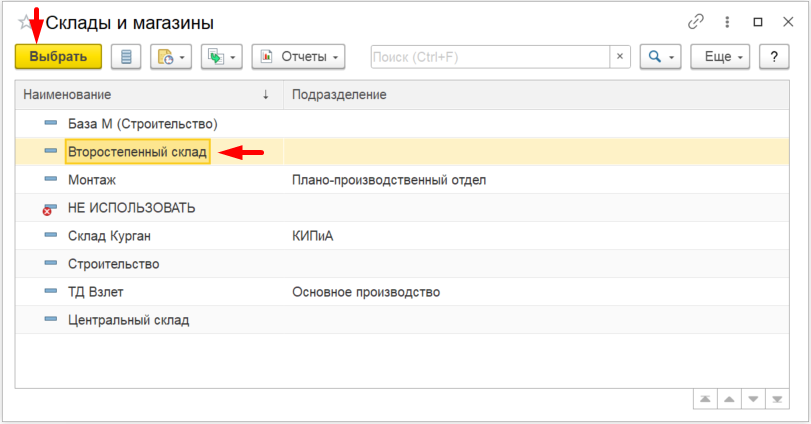The width and height of the screenshot is (811, 424).
Task: Click the item icon beside Центральный склад
Action: point(51,319)
